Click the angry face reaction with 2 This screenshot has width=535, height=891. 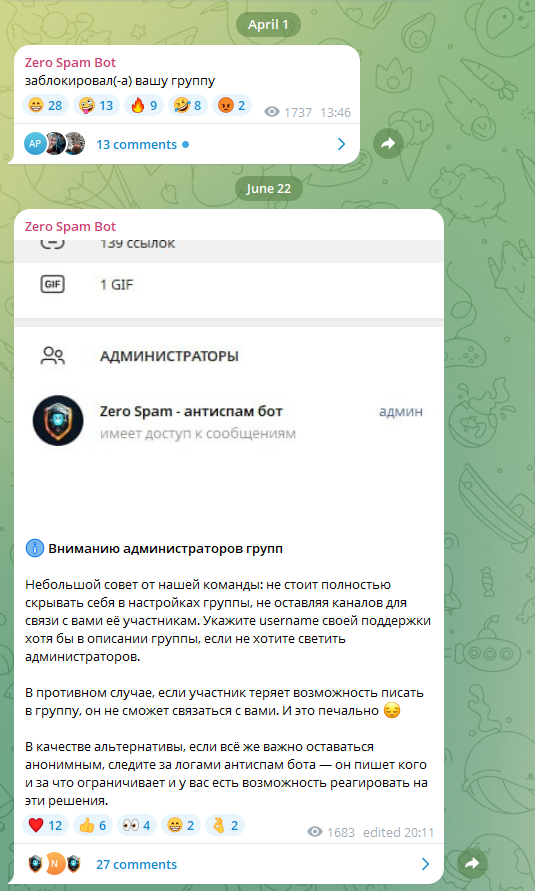point(232,106)
